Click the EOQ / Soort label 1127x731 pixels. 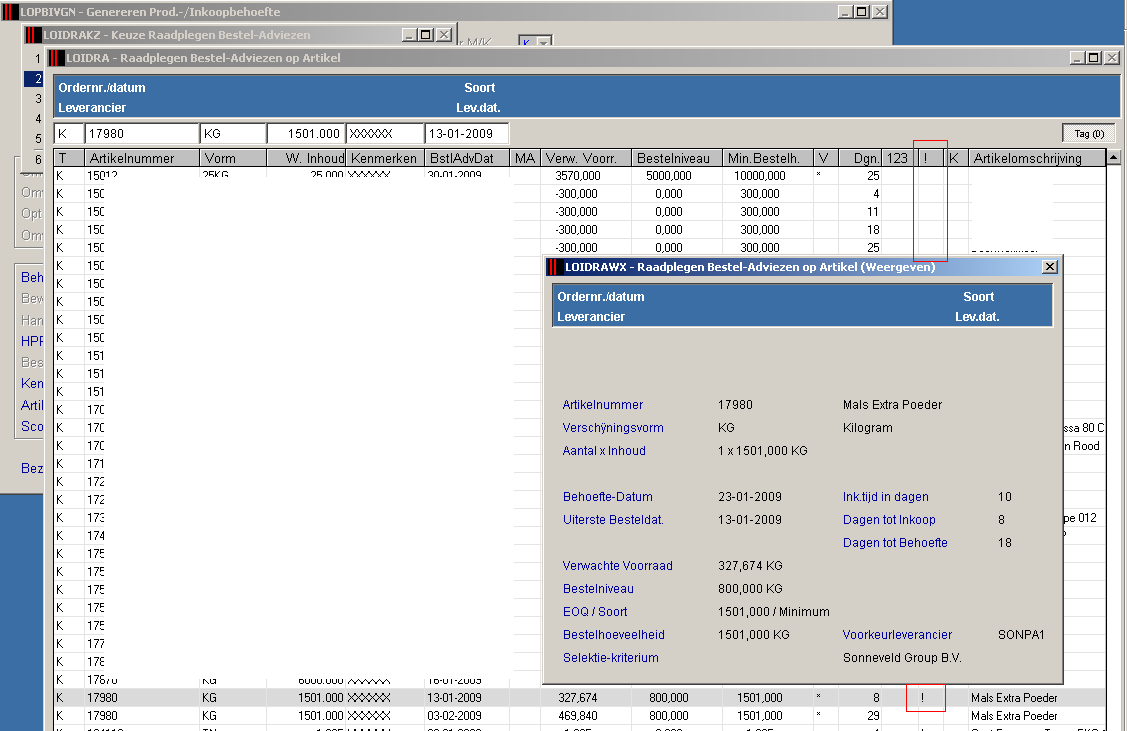point(595,612)
